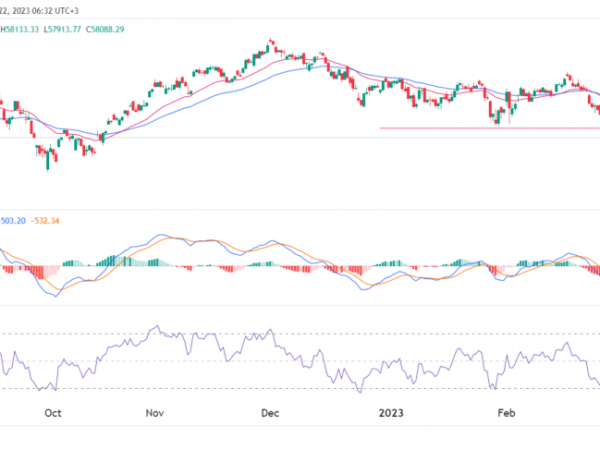Image resolution: width=600 pixels, height=450 pixels.
Task: Select the pink horizontal support line
Action: tap(490, 128)
